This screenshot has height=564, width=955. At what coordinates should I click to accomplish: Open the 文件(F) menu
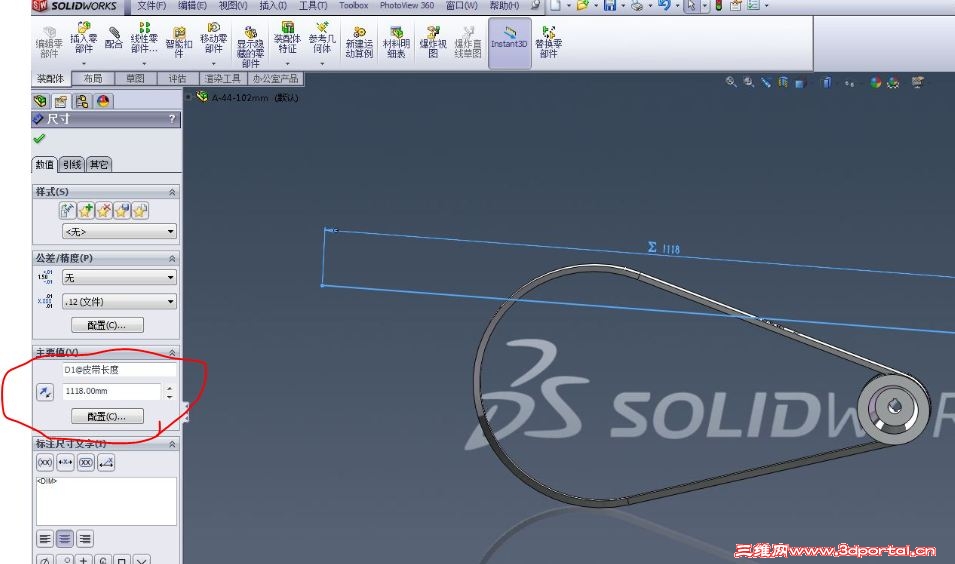(x=152, y=5)
